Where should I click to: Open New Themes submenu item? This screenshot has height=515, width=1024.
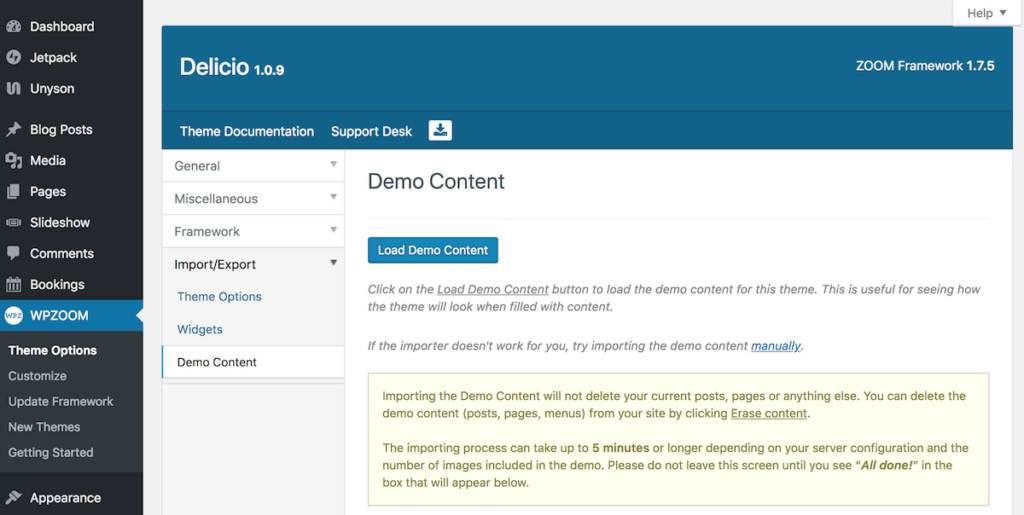click(44, 427)
